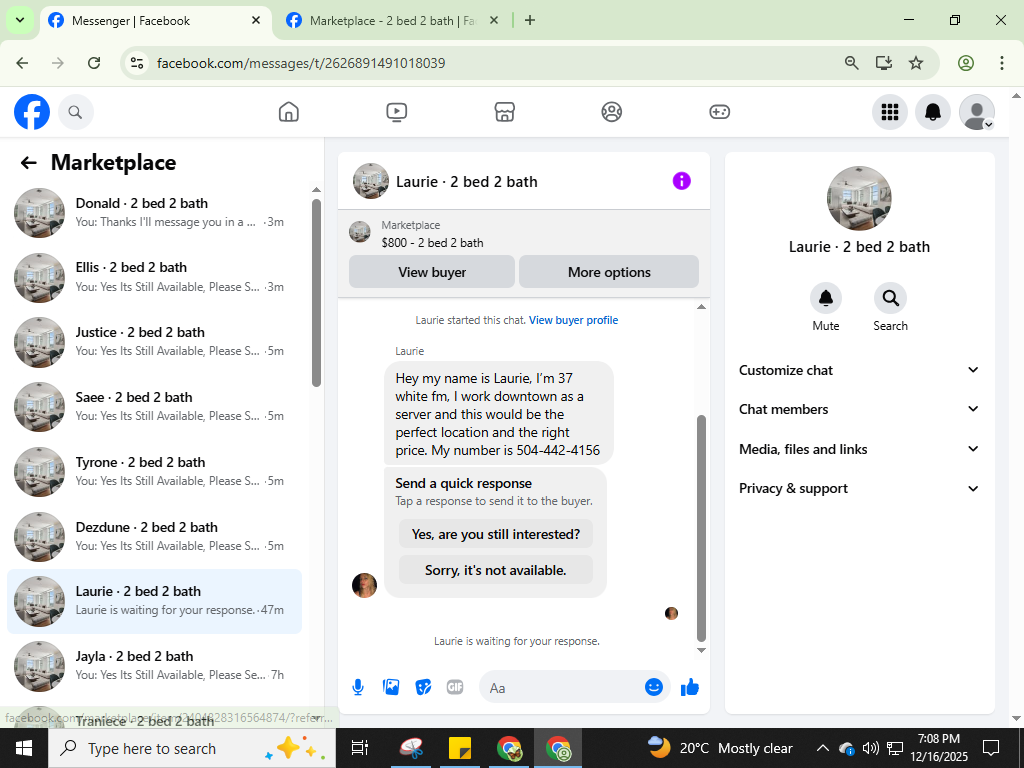Open Jayla's 2 bed 2 bath conversation
This screenshot has width=1024, height=768.
coord(155,666)
